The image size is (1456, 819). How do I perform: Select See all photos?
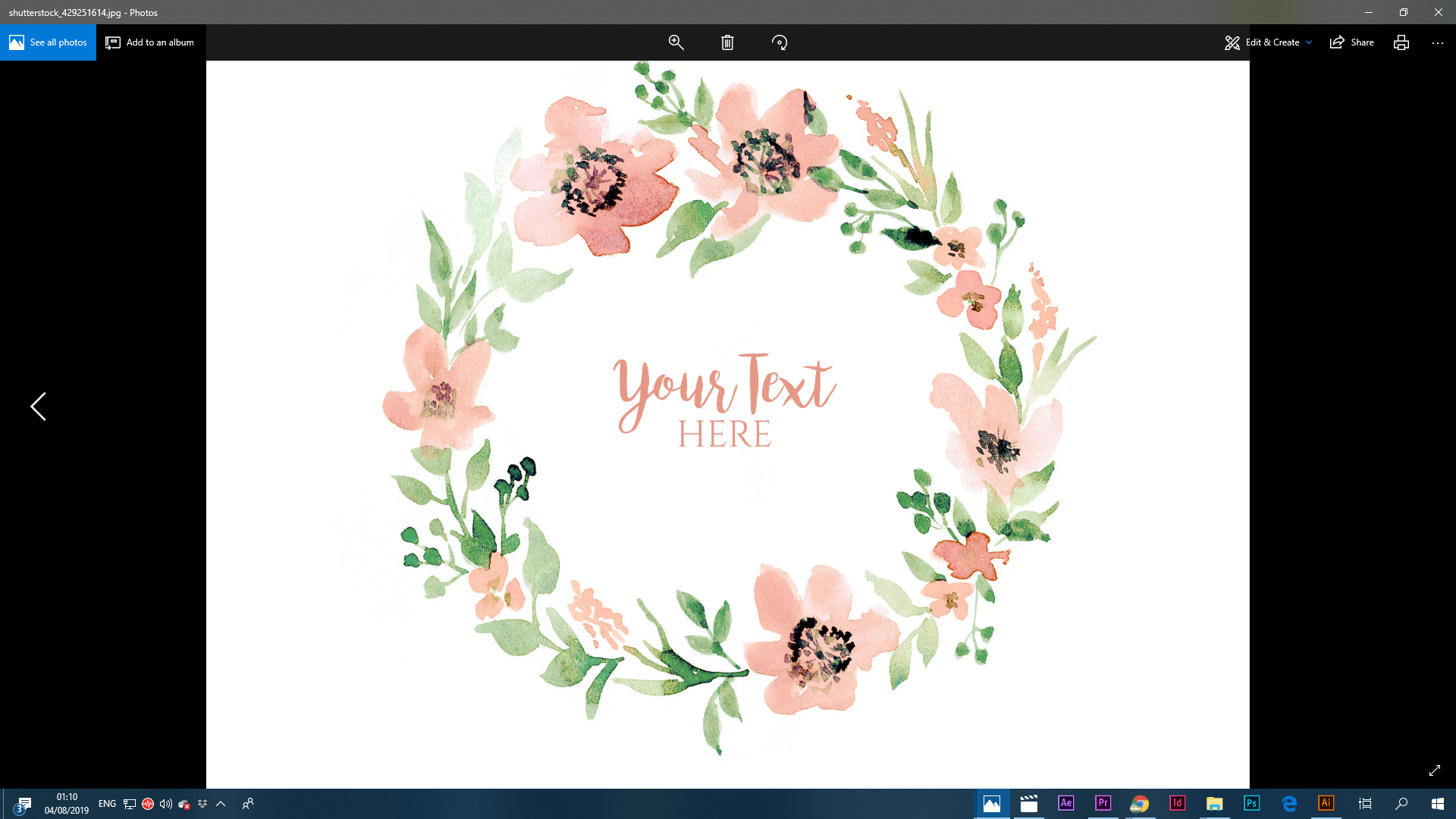(49, 42)
